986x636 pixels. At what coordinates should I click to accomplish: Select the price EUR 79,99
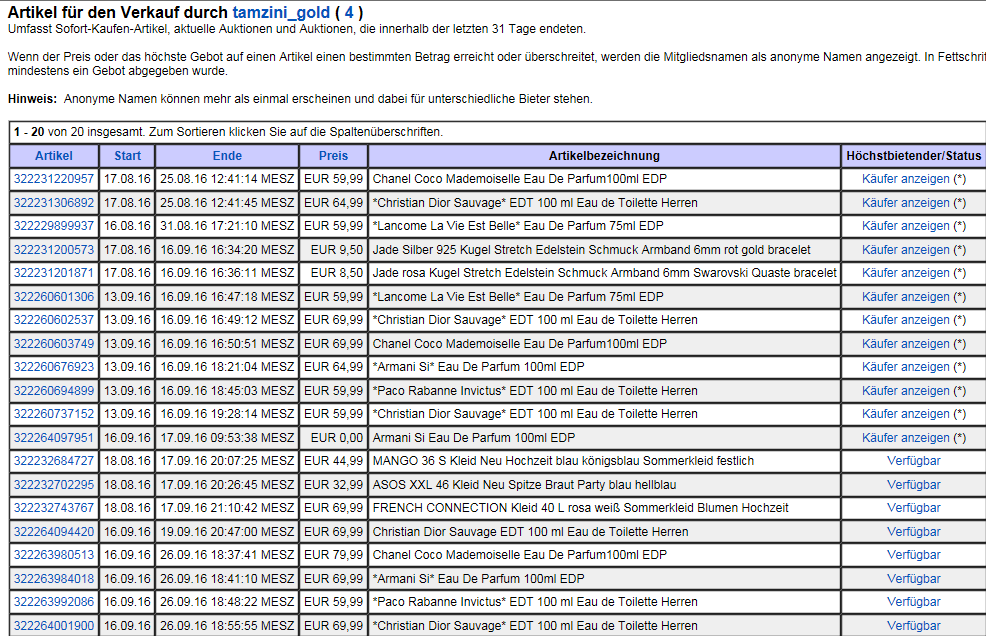coord(333,555)
